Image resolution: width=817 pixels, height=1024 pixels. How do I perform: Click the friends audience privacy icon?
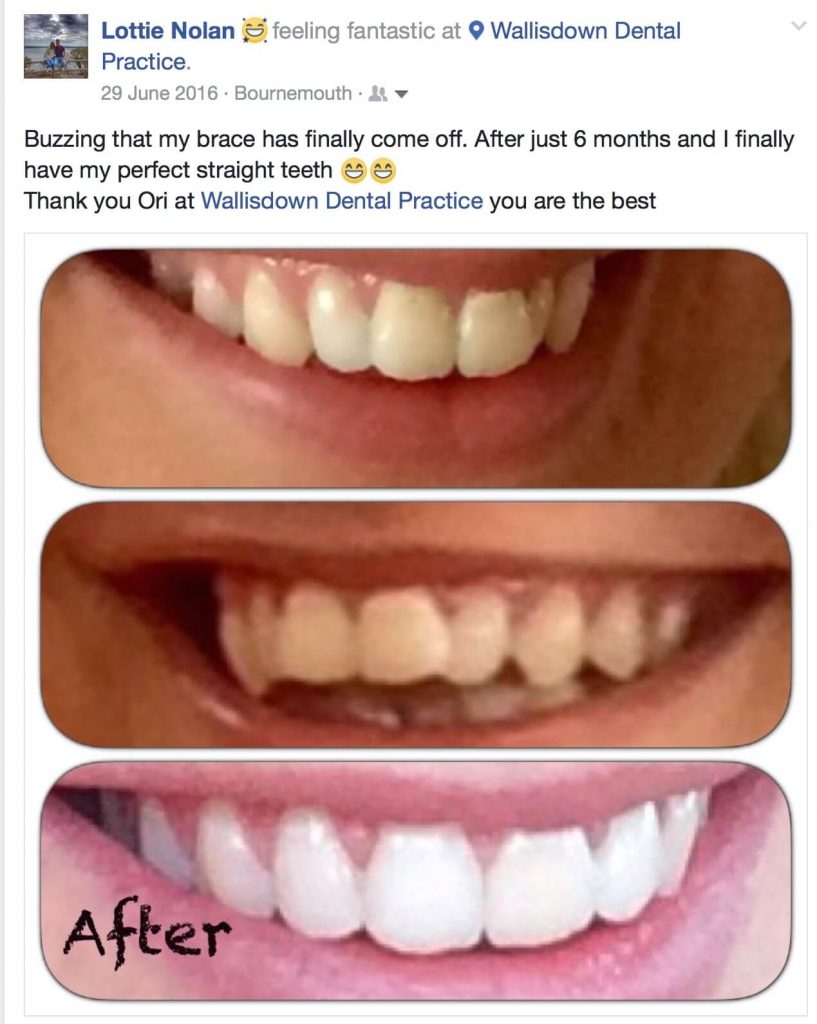377,94
